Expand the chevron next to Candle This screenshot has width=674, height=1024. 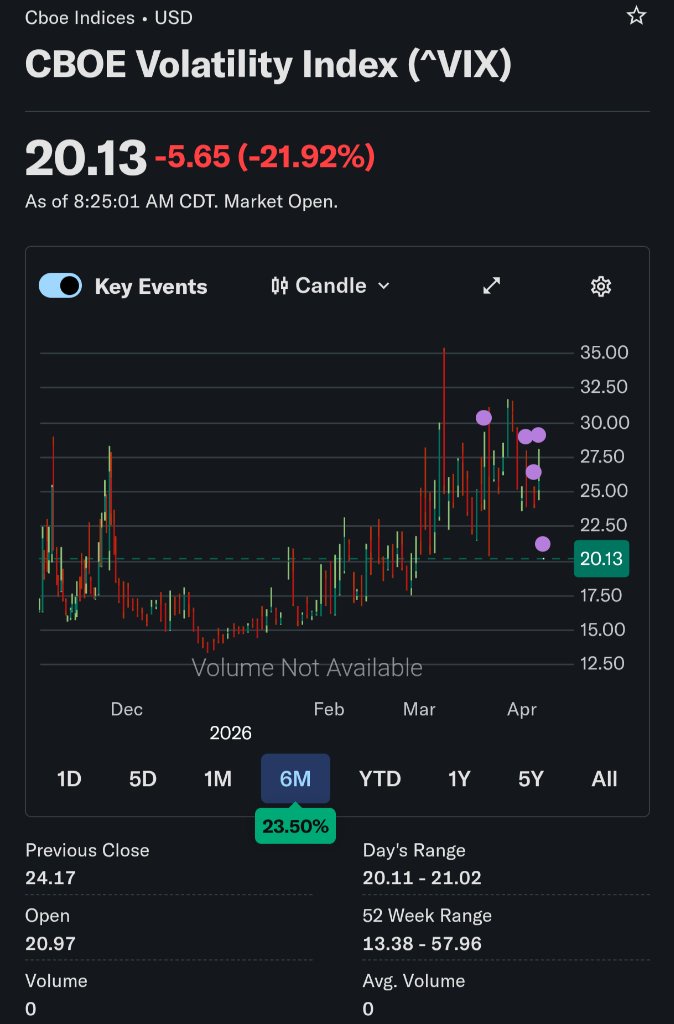(384, 286)
